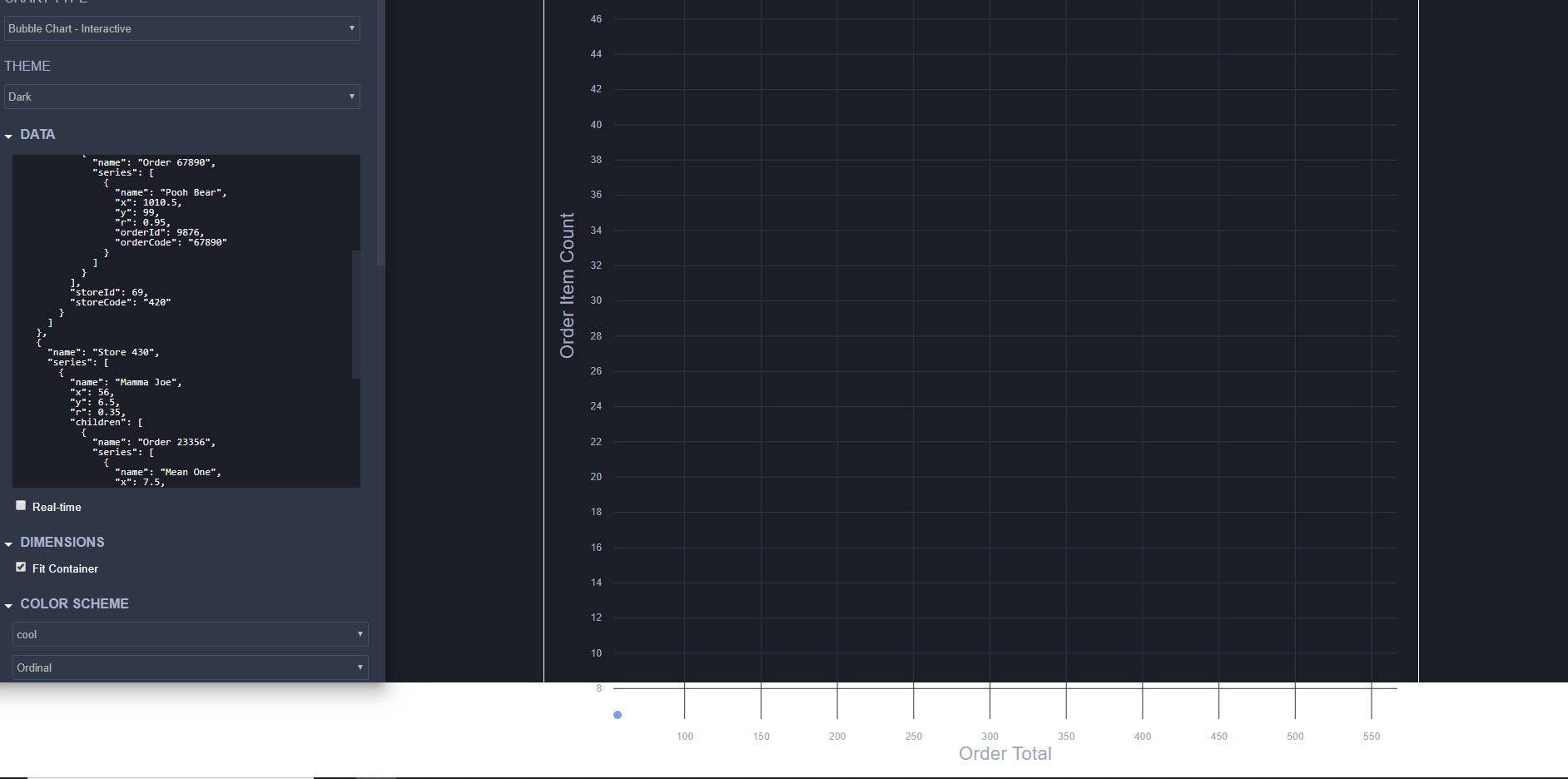Screen dimensions: 1568x779
Task: Click the dropdown arrow on the cool color selector
Action: 359,633
